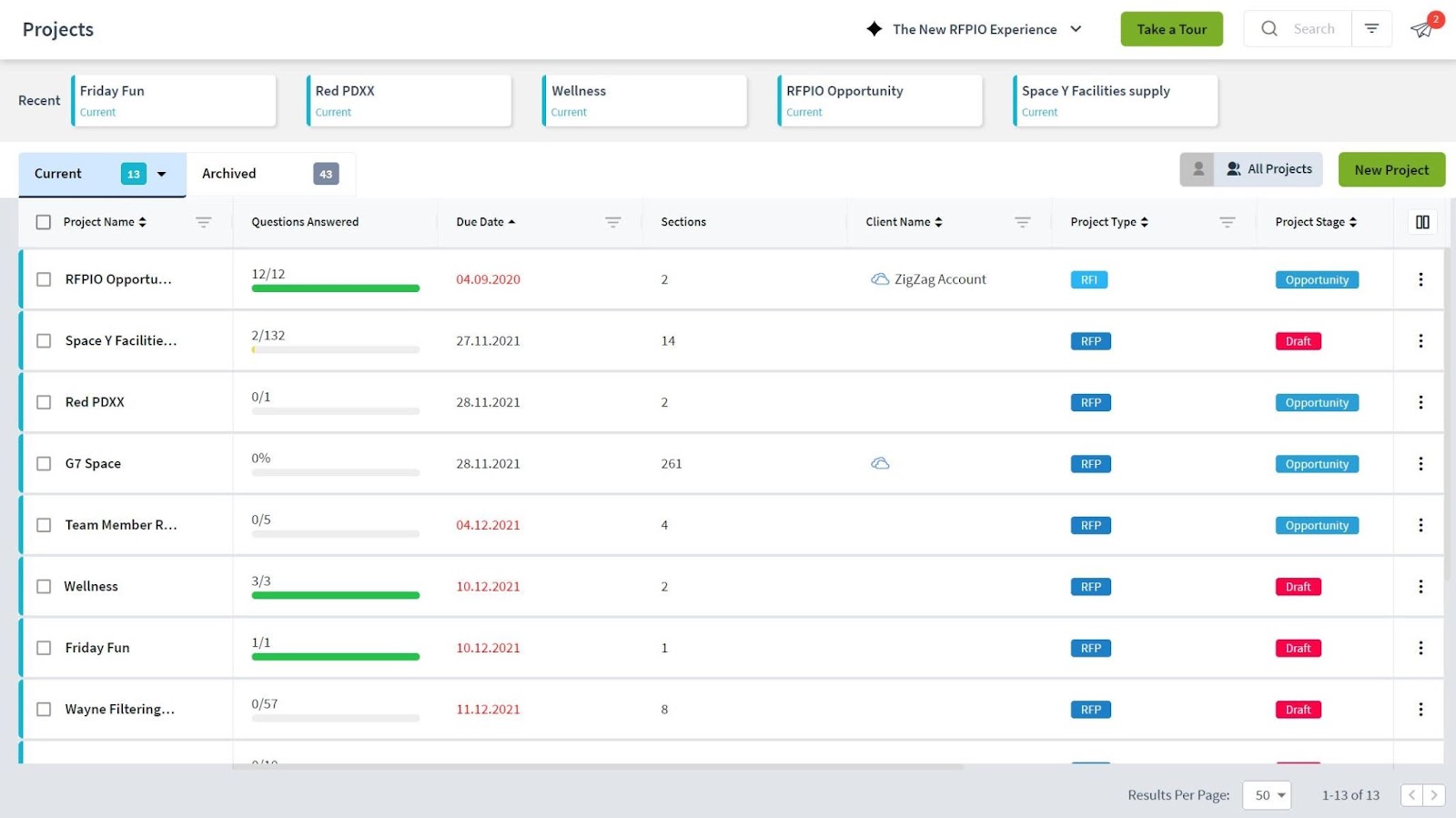Click the sparkle icon beside New RFPIO Experience
Screen dimensions: 1456x818
[875, 28]
